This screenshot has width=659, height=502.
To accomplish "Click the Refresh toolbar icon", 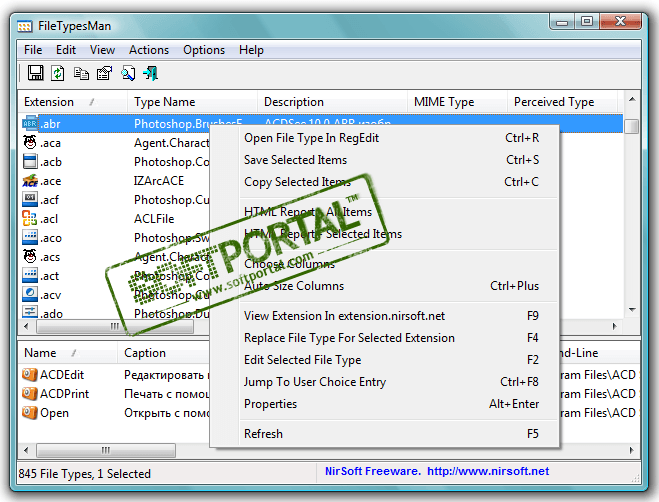I will click(58, 73).
